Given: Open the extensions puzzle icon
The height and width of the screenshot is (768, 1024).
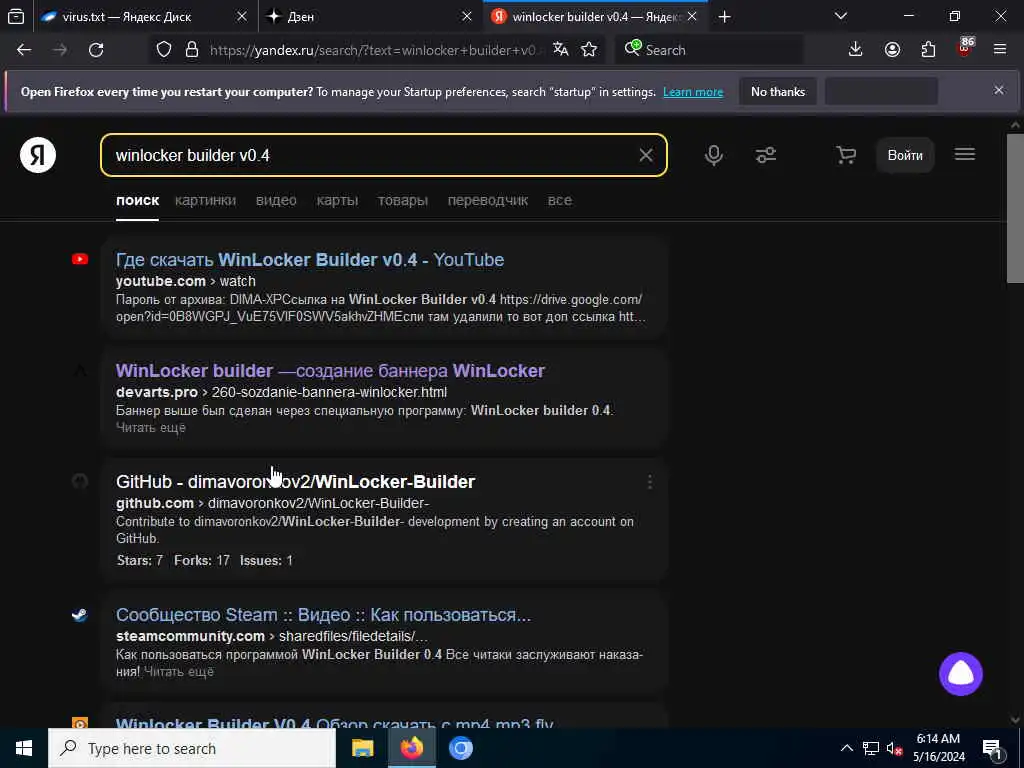Looking at the screenshot, I should (928, 50).
